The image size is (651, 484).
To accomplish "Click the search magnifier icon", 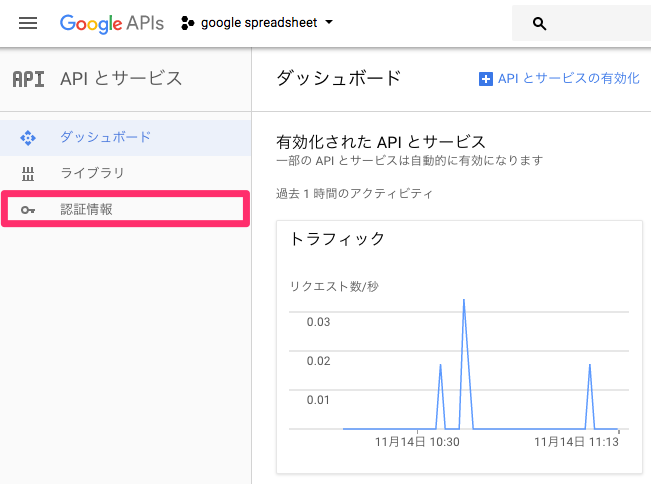I will tap(539, 24).
